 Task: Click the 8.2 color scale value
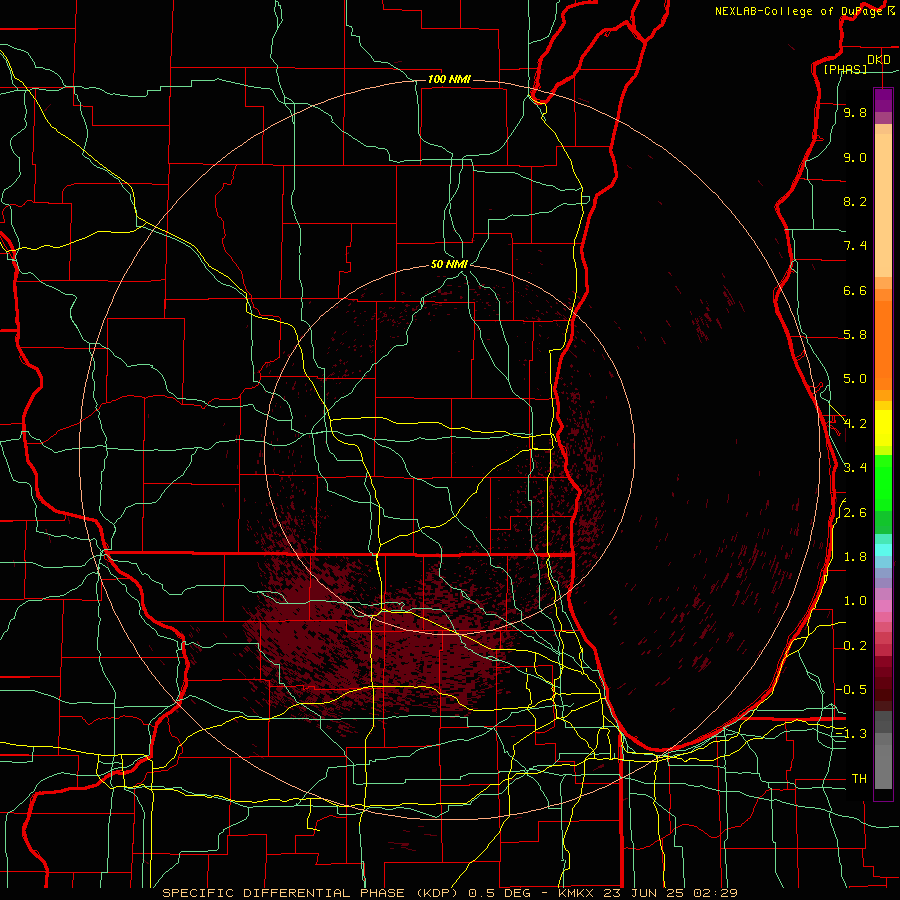(855, 202)
